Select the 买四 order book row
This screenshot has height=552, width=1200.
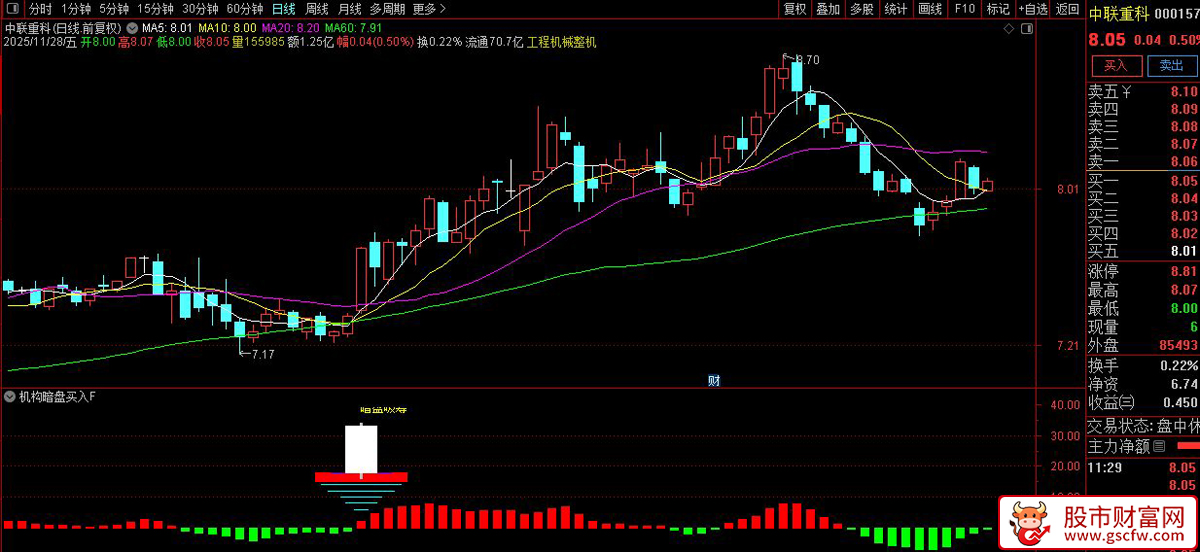tap(1143, 233)
